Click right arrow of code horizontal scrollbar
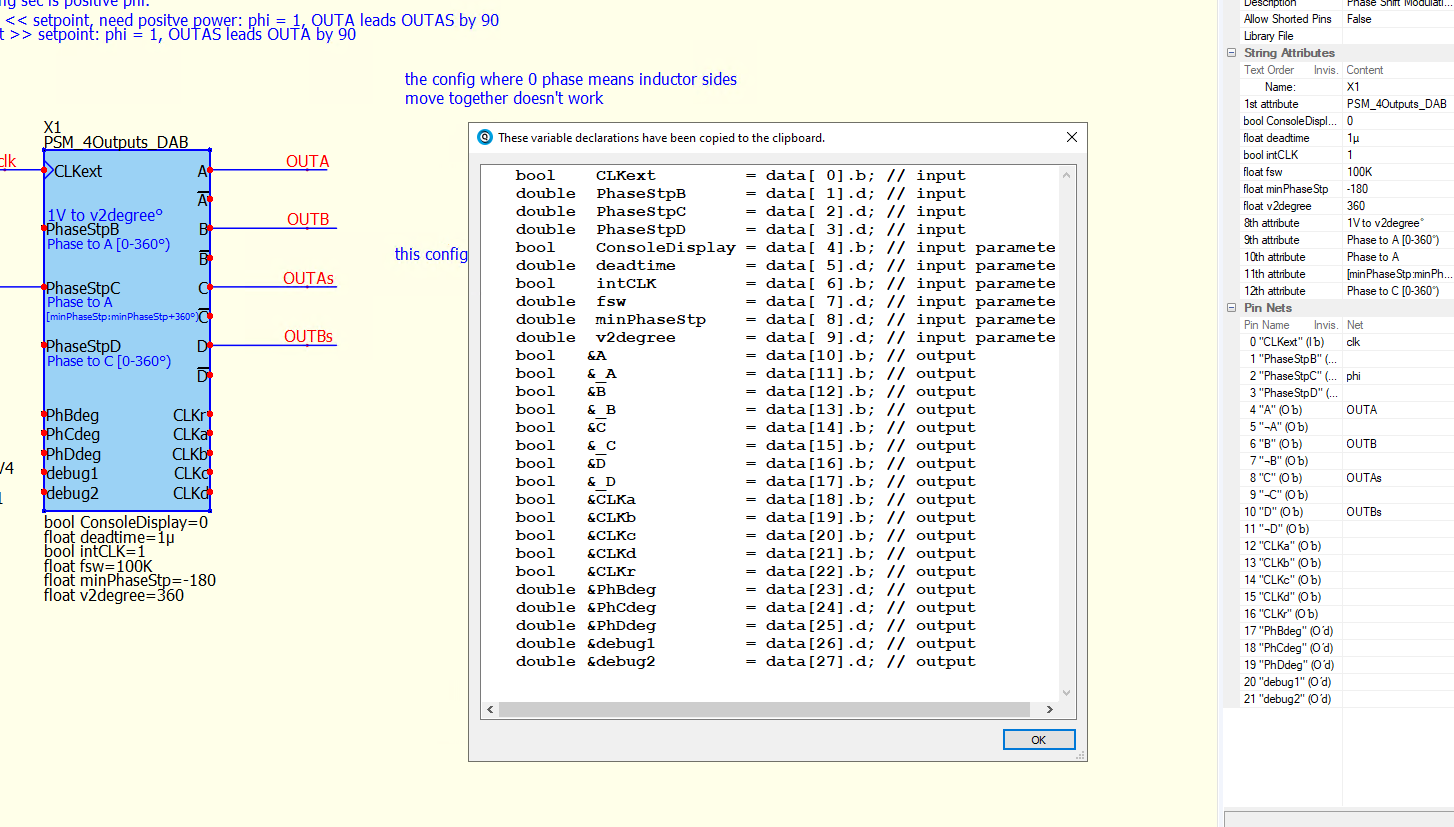This screenshot has height=827, width=1454. pyautogui.click(x=1049, y=710)
